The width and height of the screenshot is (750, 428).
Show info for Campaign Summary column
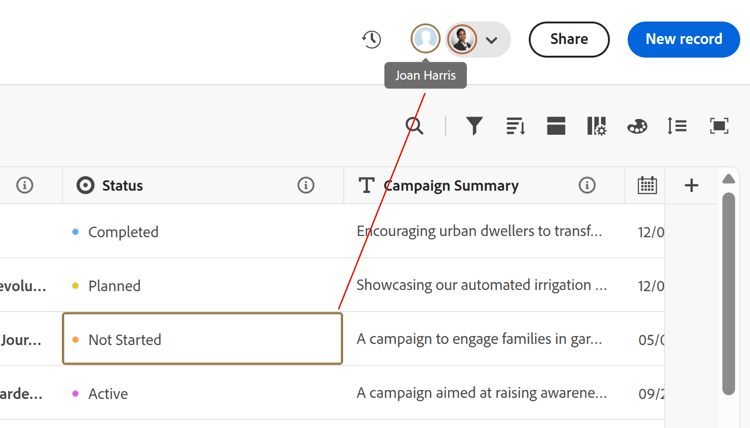coord(587,185)
